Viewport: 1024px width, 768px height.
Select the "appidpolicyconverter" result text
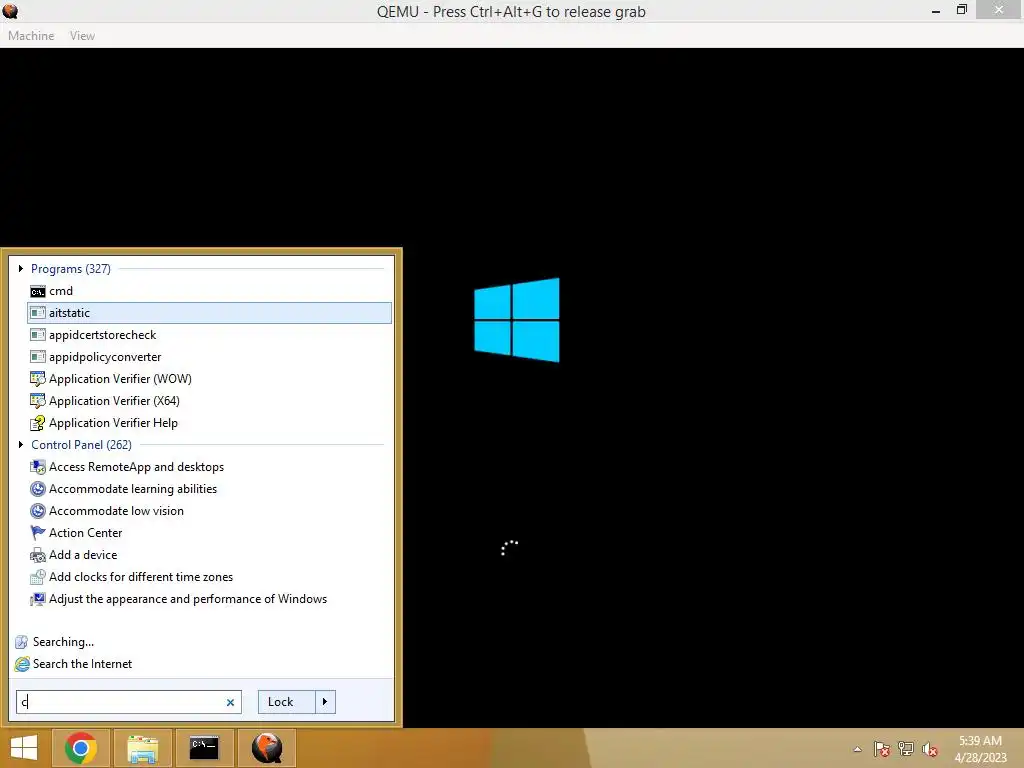coord(105,357)
